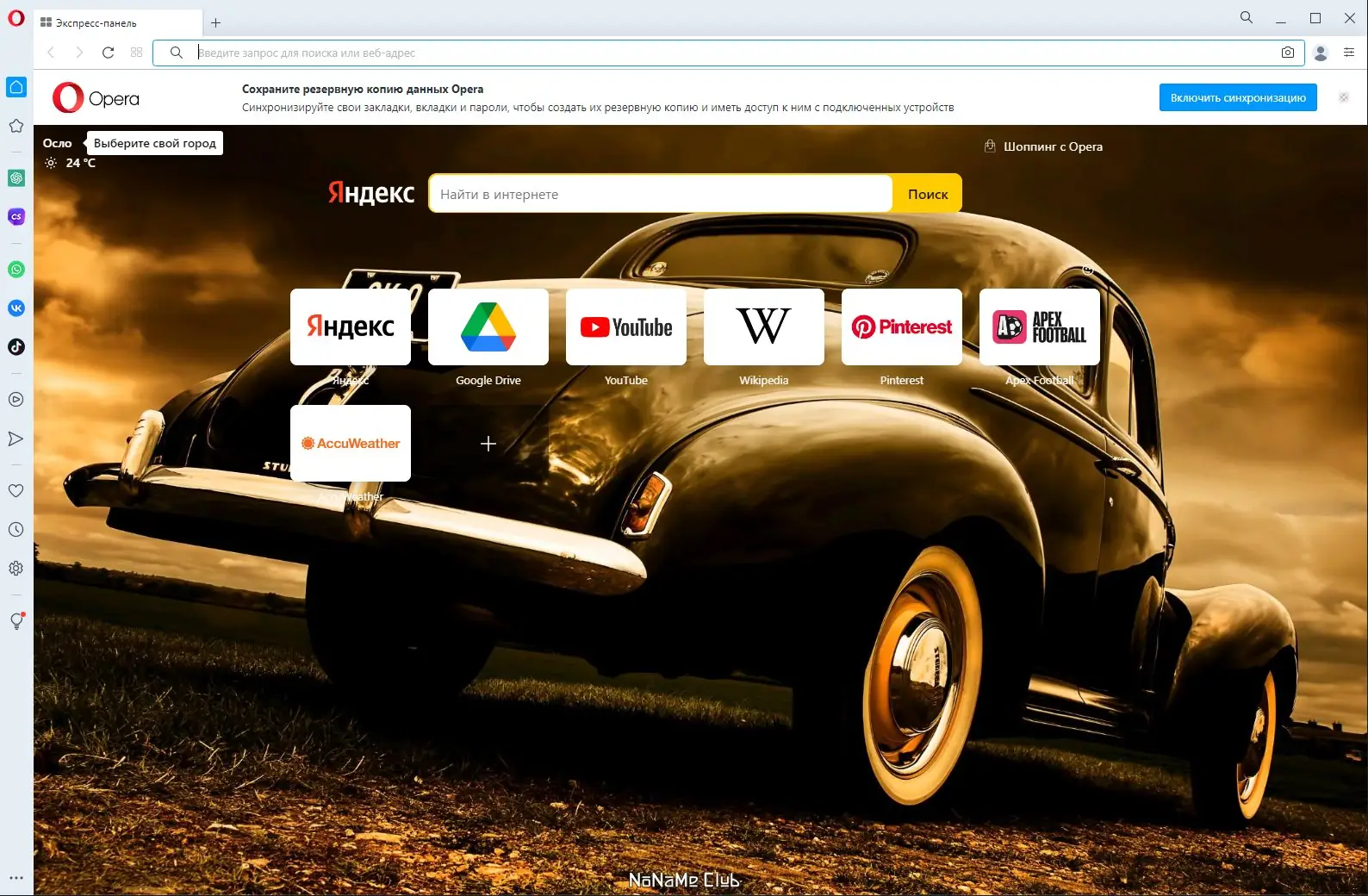Open sidebar setup three-dots menu
1368x896 pixels.
(16, 878)
